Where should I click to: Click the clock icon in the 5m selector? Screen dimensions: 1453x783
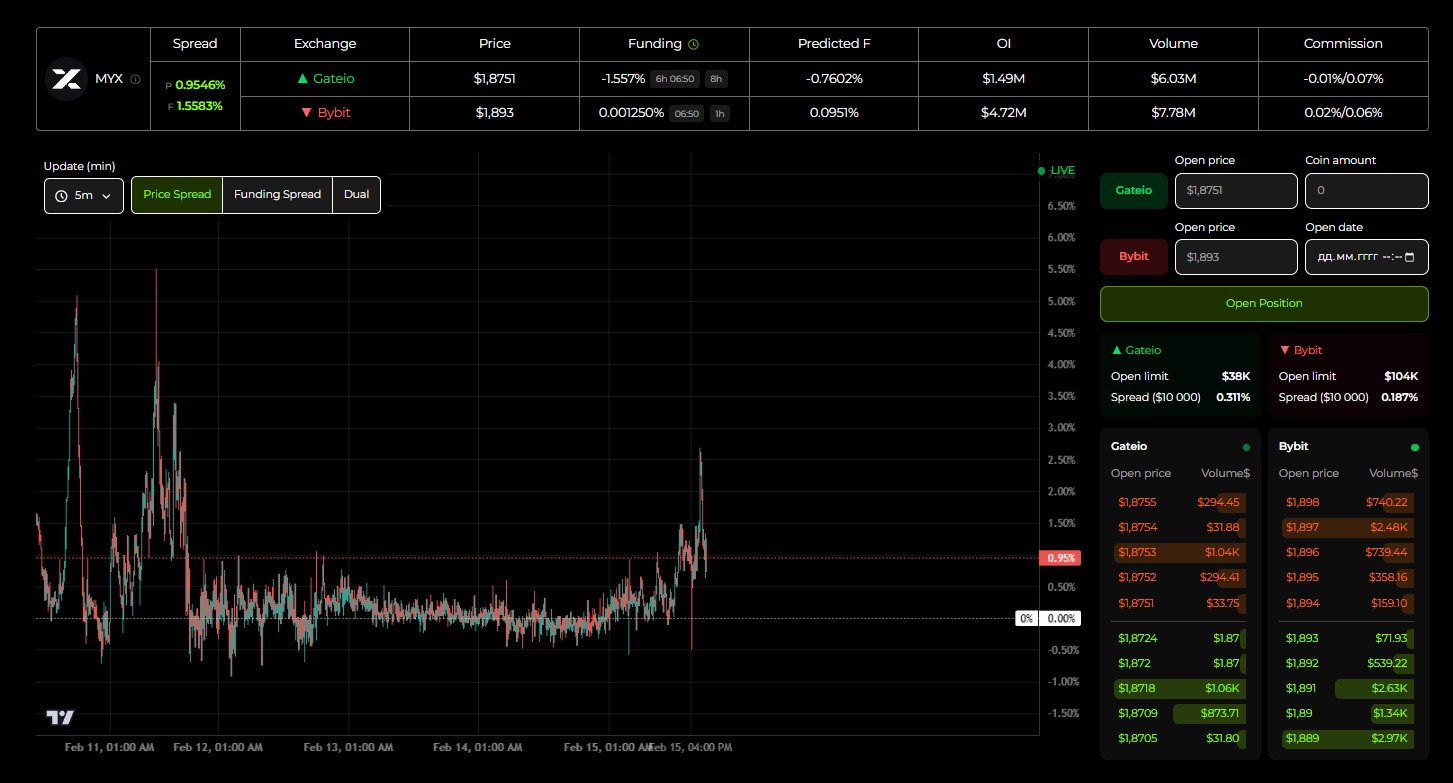click(x=61, y=195)
